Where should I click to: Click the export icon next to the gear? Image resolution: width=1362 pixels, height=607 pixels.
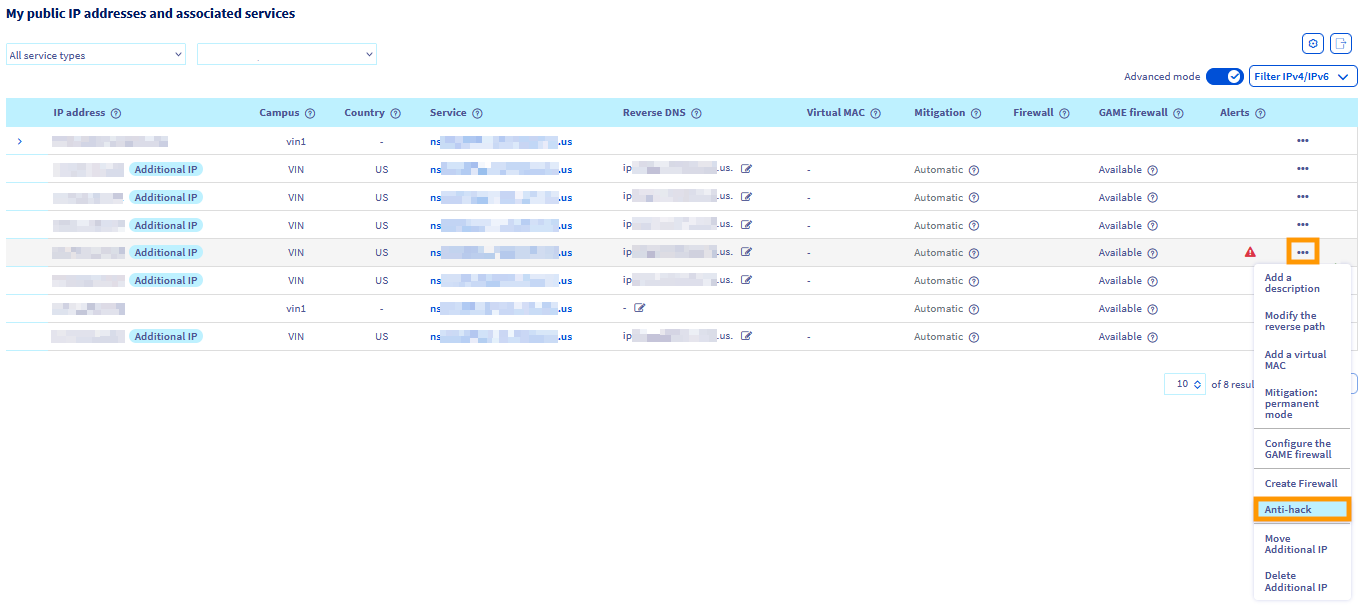1341,43
